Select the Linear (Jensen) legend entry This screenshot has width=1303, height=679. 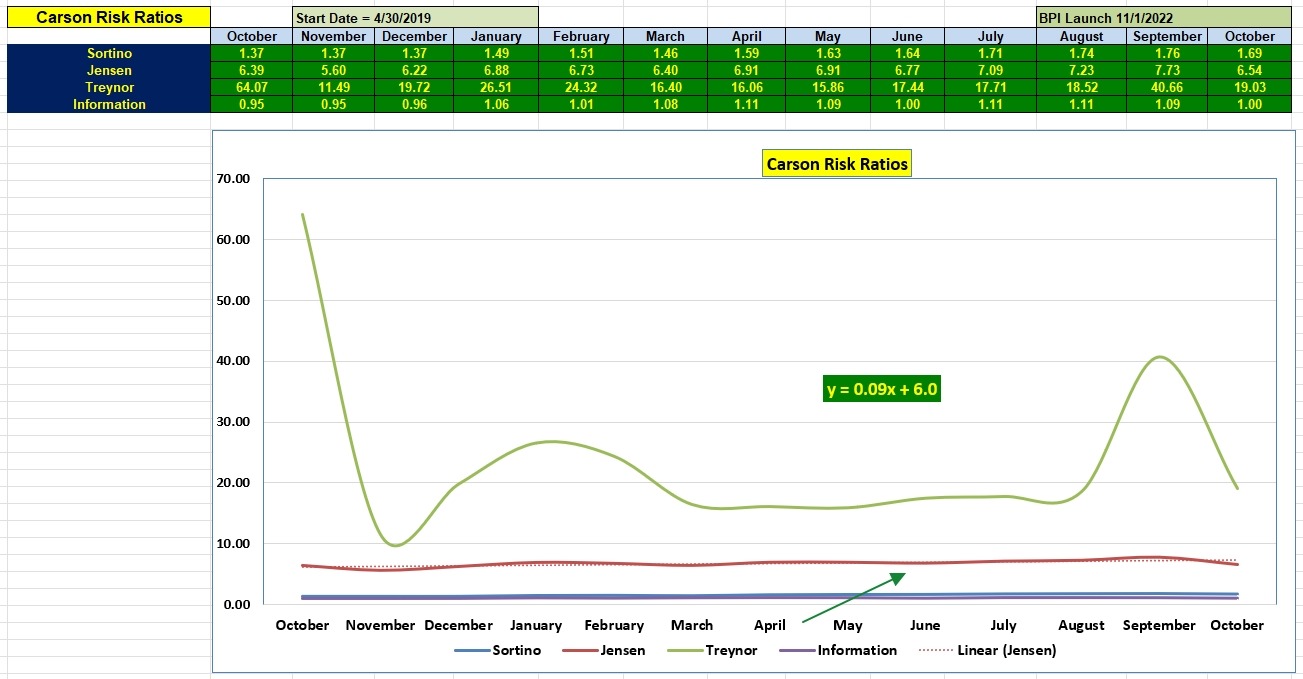coord(987,650)
